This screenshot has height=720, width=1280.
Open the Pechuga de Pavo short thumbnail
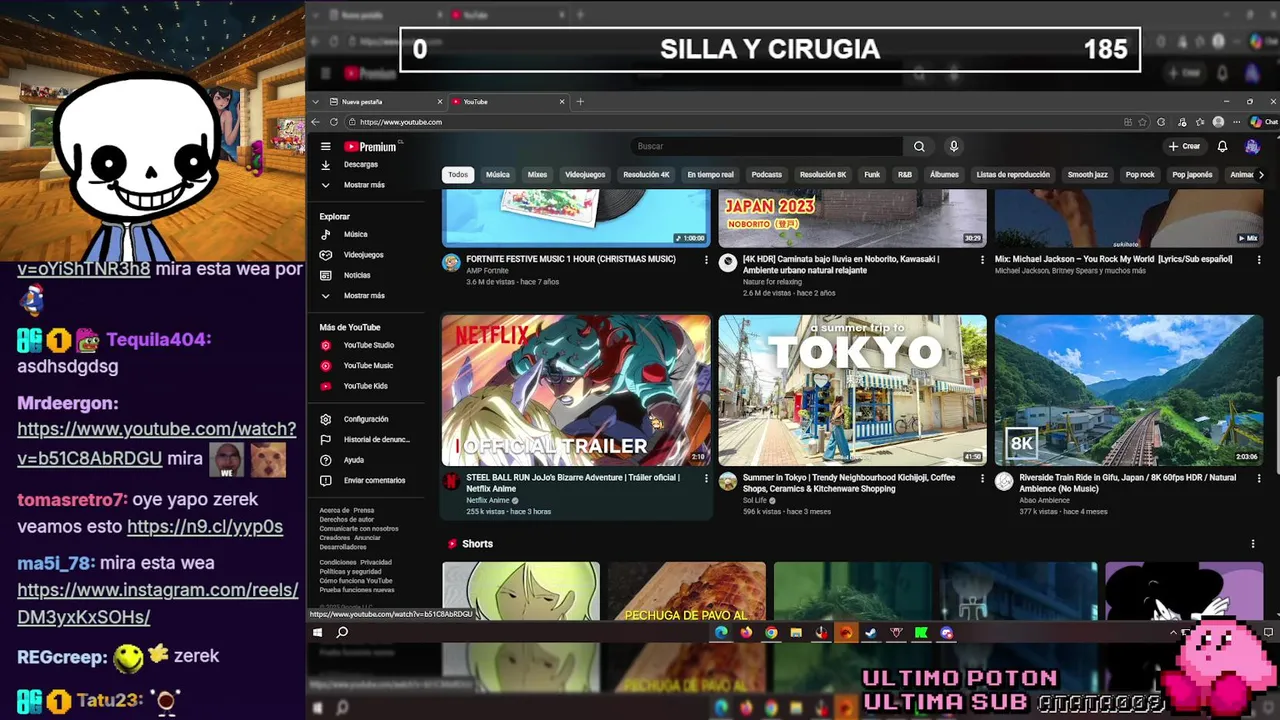(x=687, y=591)
